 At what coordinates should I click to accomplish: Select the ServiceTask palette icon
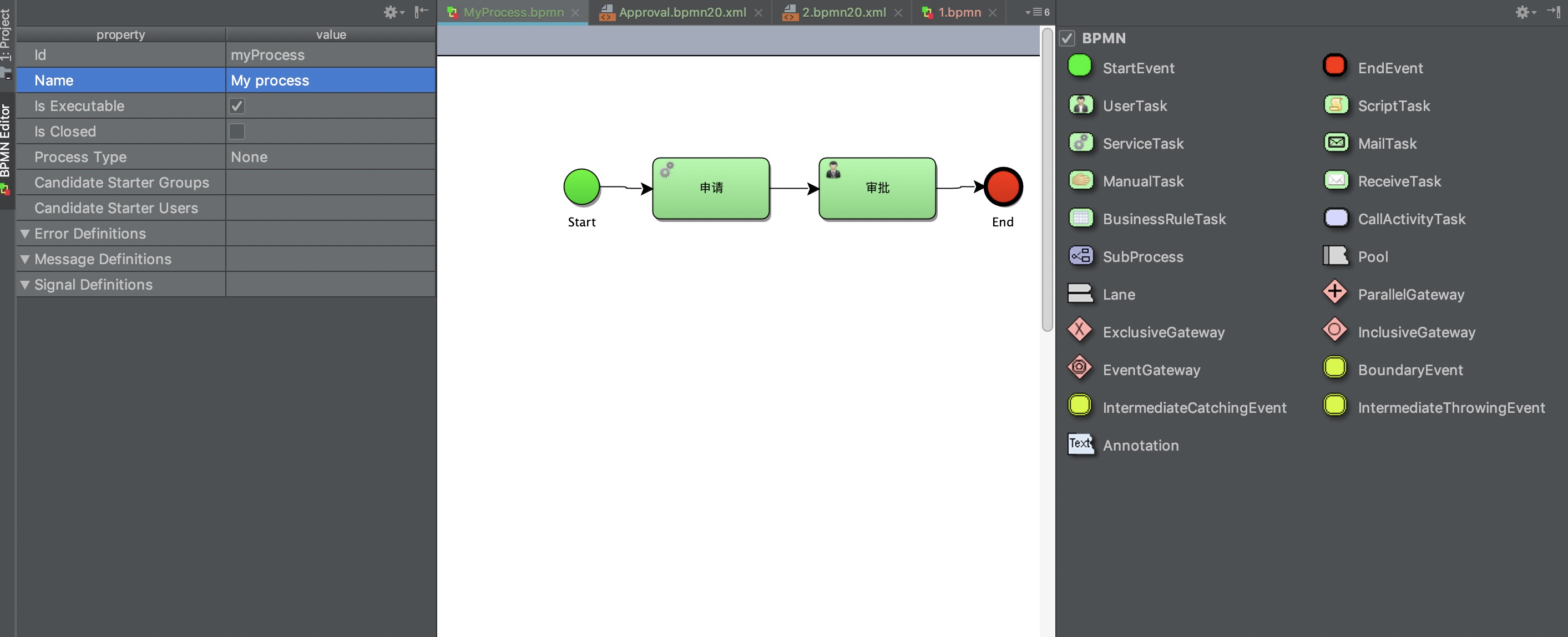pyautogui.click(x=1080, y=143)
